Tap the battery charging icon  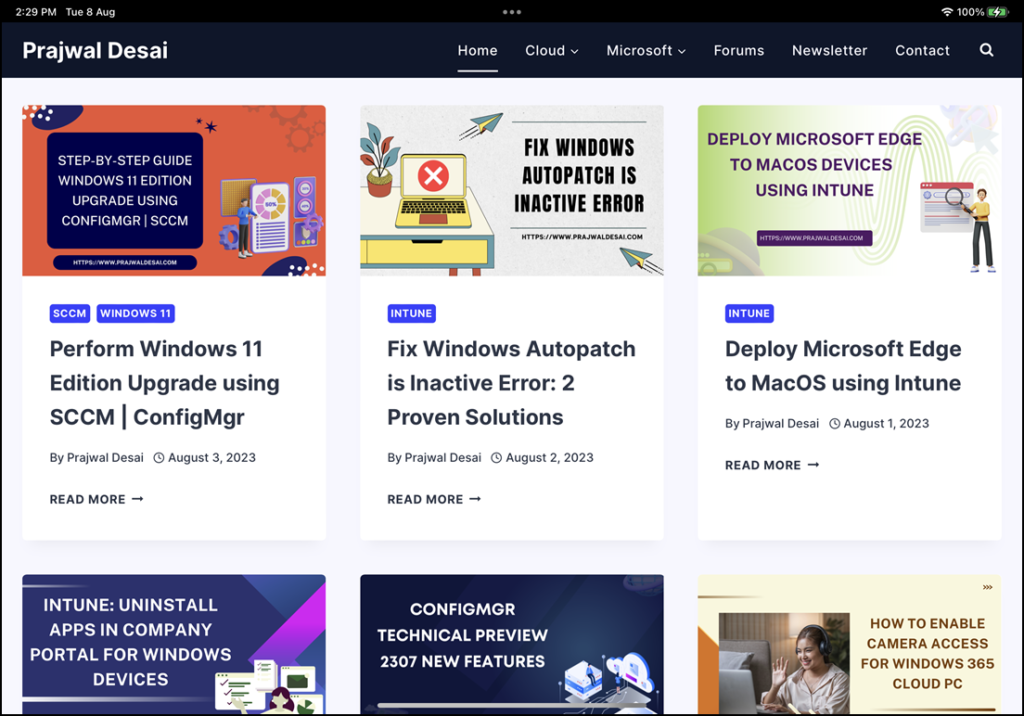[997, 12]
